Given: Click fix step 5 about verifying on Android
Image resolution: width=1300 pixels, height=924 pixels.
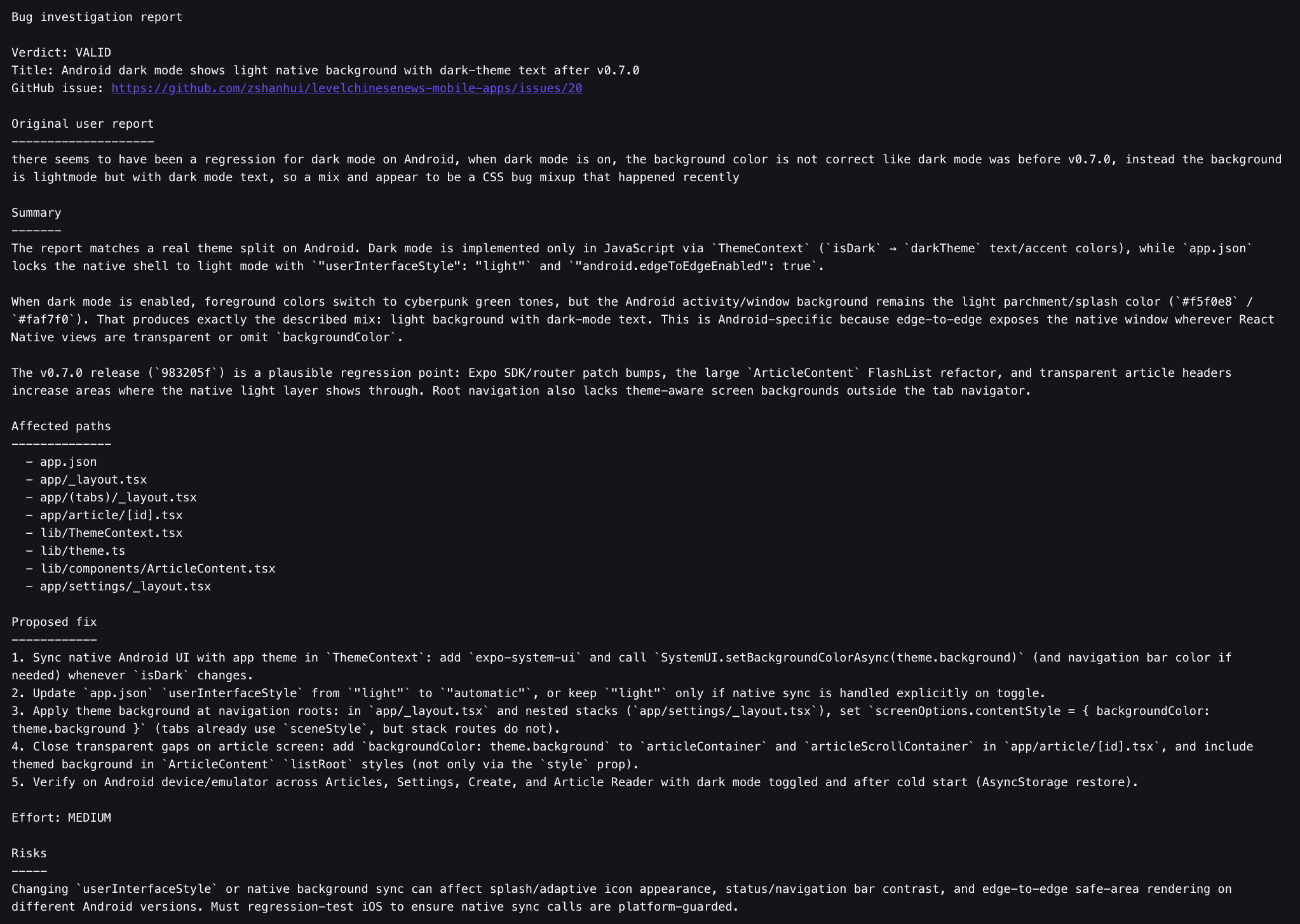Looking at the screenshot, I should (575, 782).
